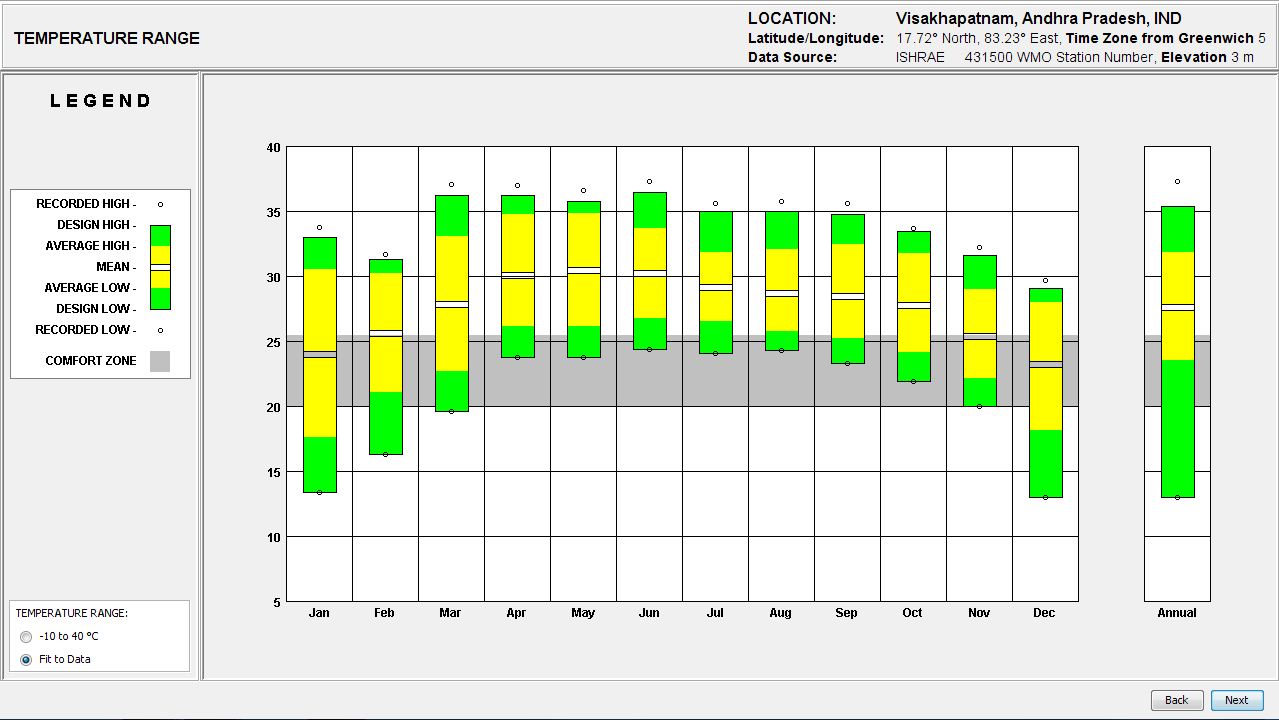Click the recorded high dot above the January bar

320,228
